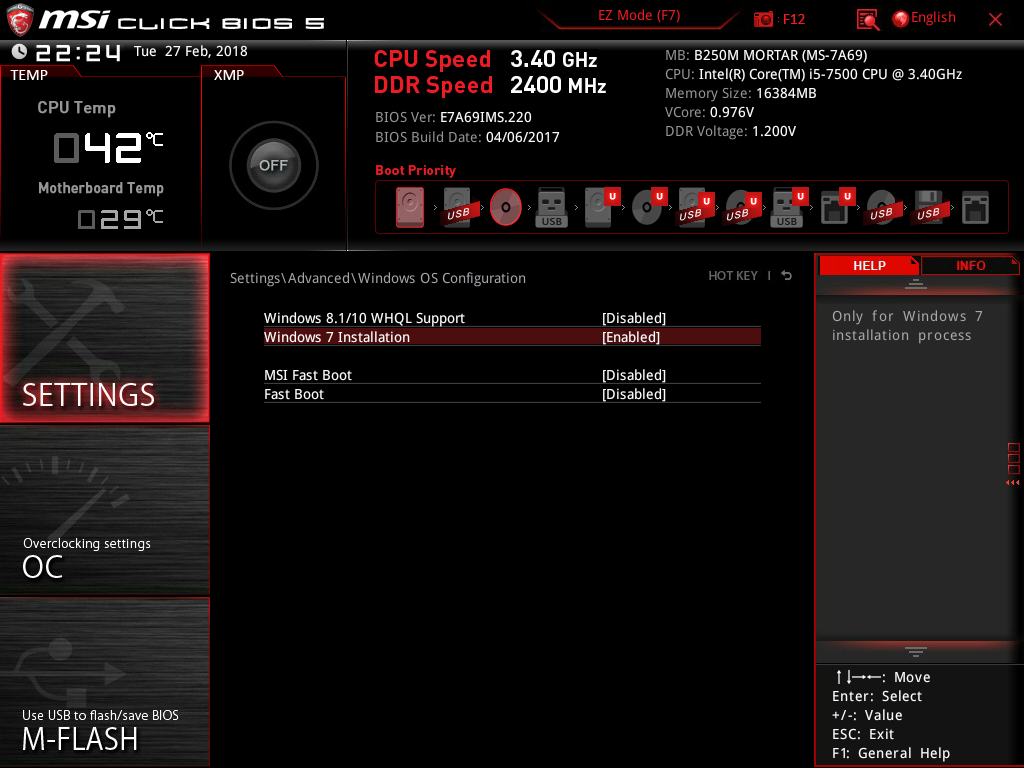Screen dimensions: 1024x768
Task: Click the BIOS Ver E7A69IMS.220 text
Action: tap(453, 118)
